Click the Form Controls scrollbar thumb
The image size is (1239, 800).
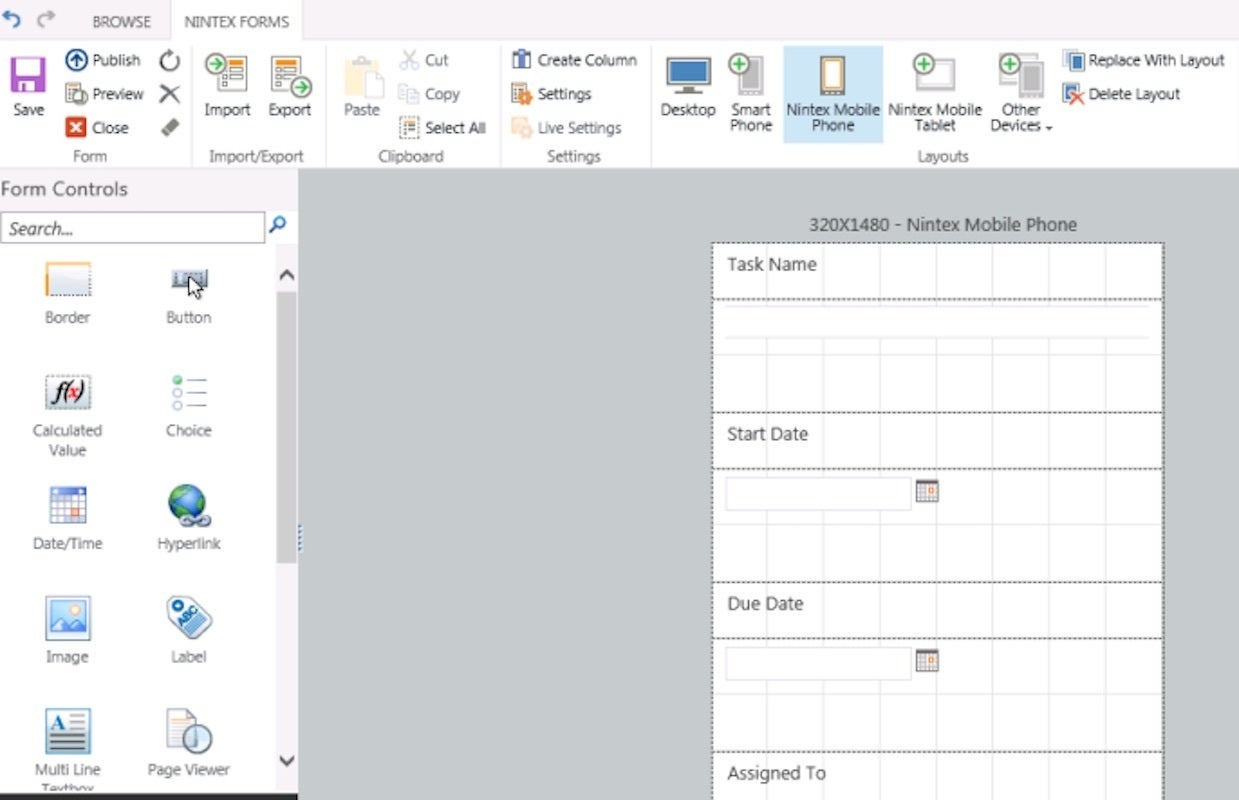click(286, 427)
